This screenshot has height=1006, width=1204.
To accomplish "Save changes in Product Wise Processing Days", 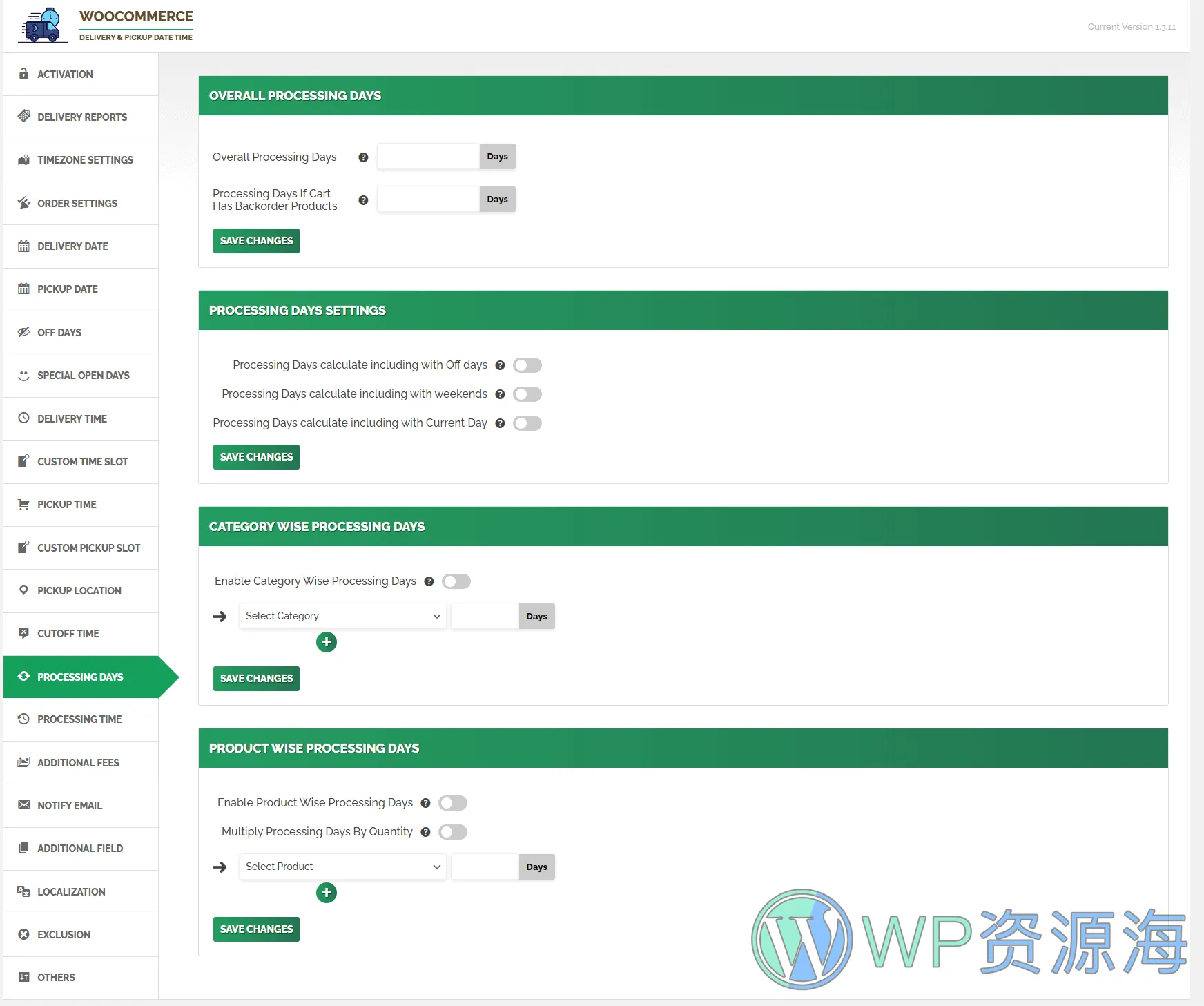I will coord(256,929).
